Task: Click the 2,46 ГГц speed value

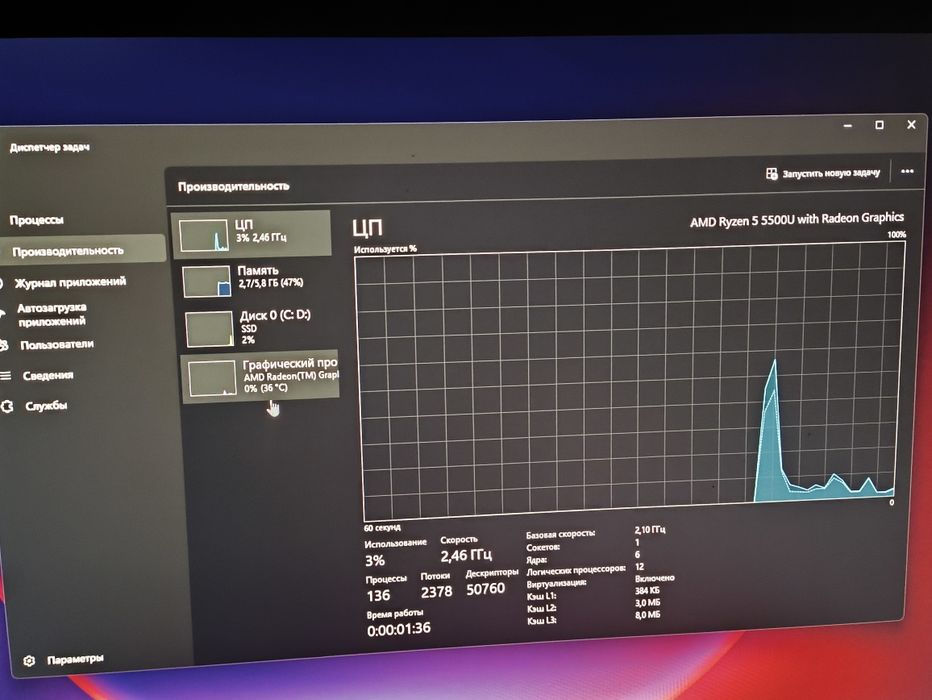Action: 466,555
